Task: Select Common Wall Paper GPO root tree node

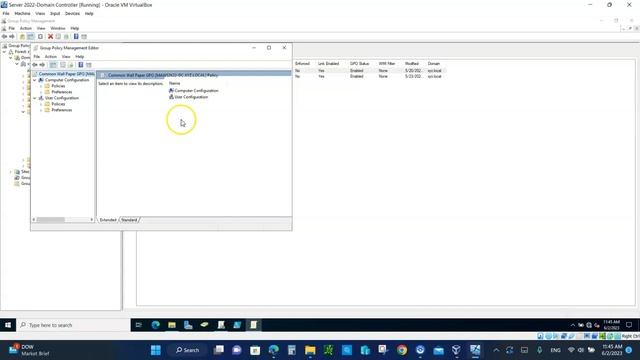Action: 63,74
